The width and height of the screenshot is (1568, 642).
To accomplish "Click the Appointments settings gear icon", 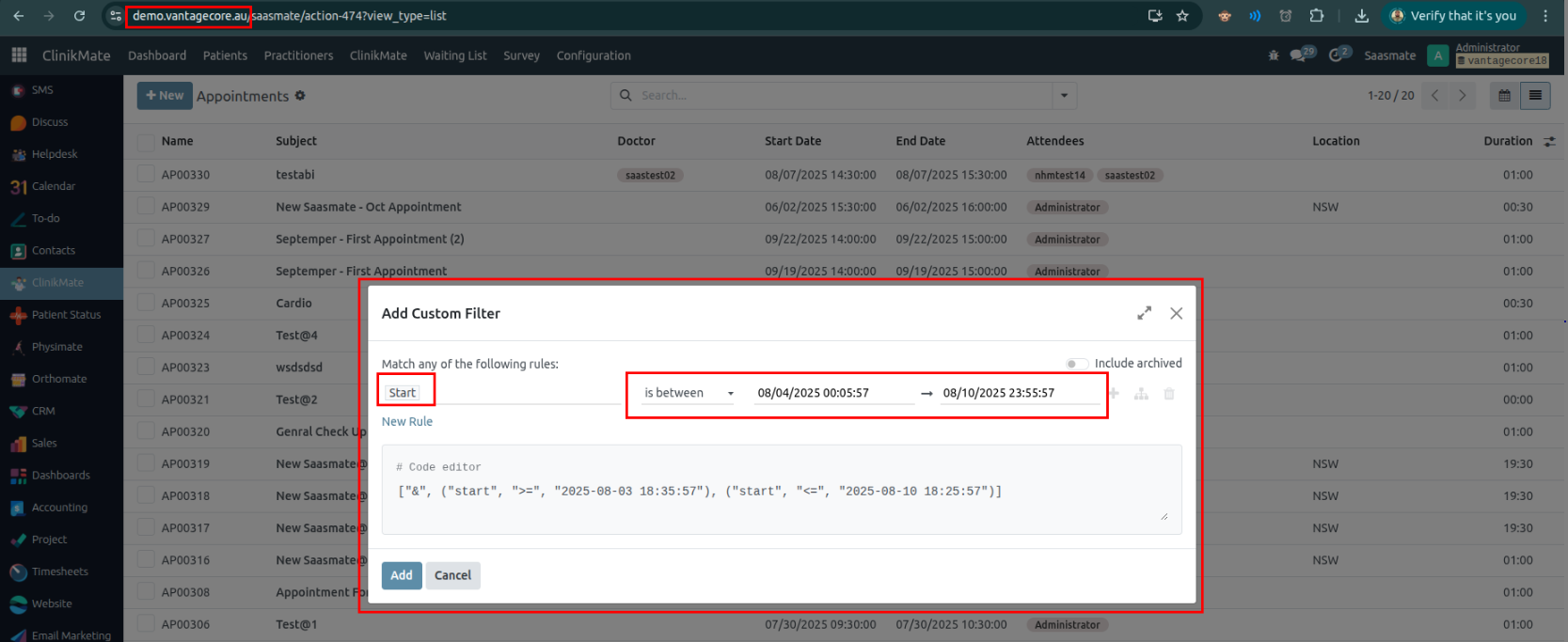I will tap(300, 96).
